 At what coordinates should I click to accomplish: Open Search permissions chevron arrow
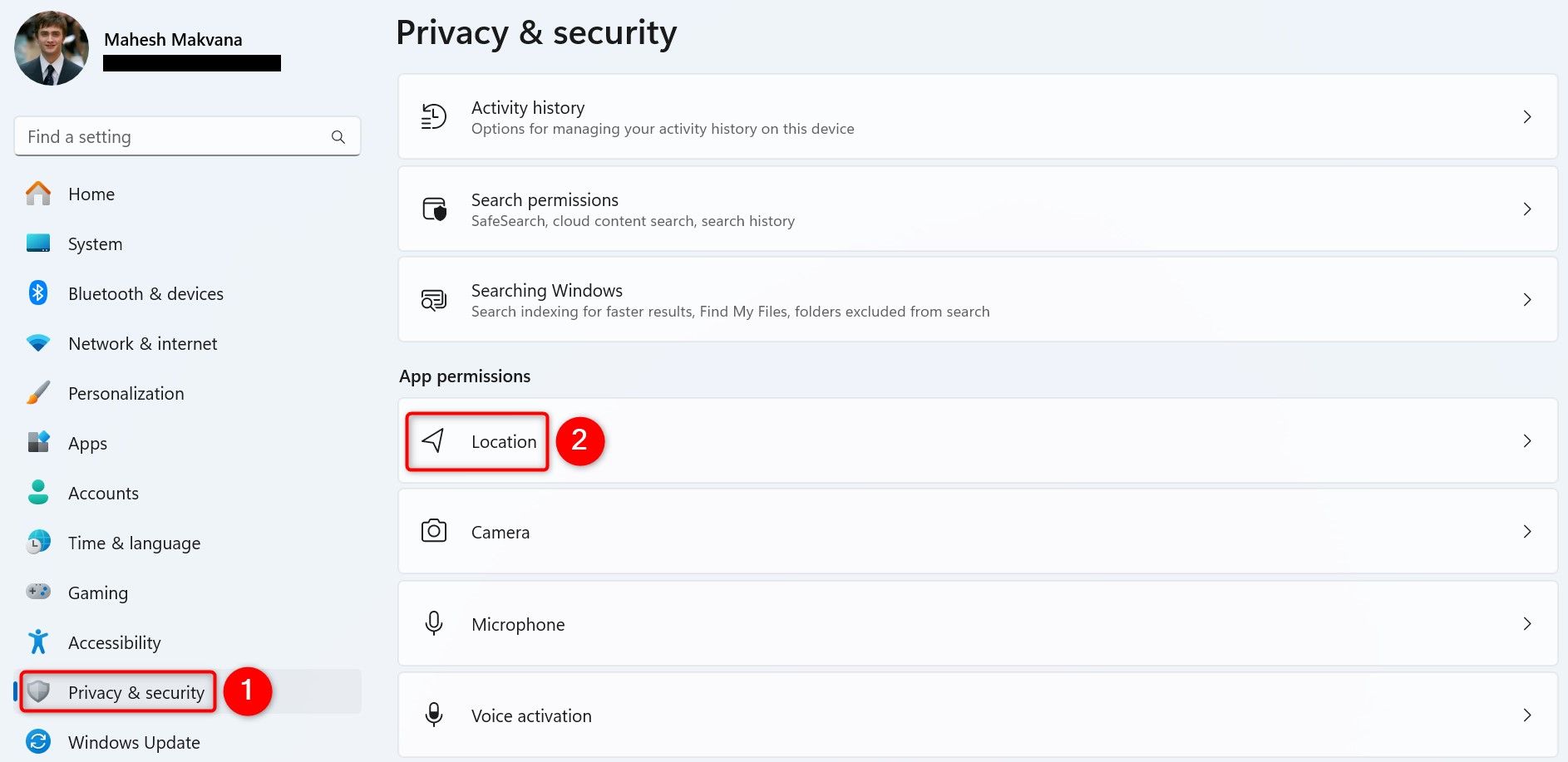pyautogui.click(x=1527, y=209)
